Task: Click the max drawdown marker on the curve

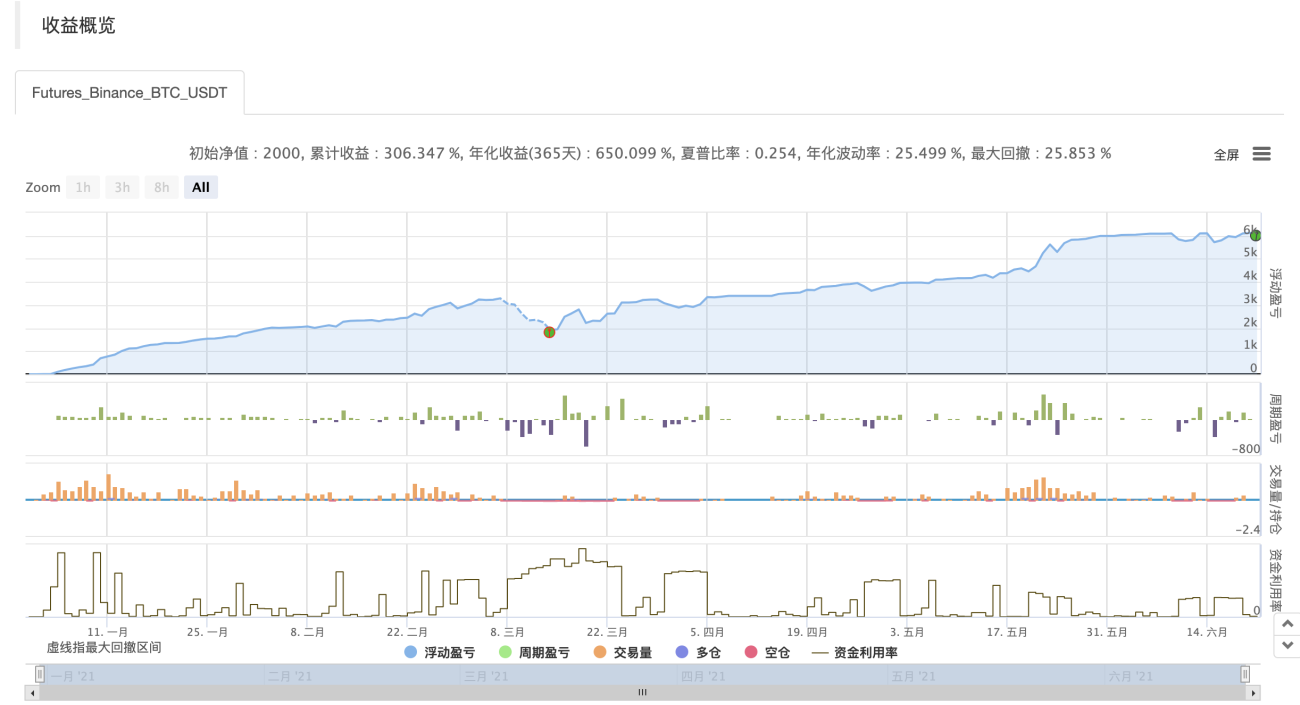Action: (549, 332)
